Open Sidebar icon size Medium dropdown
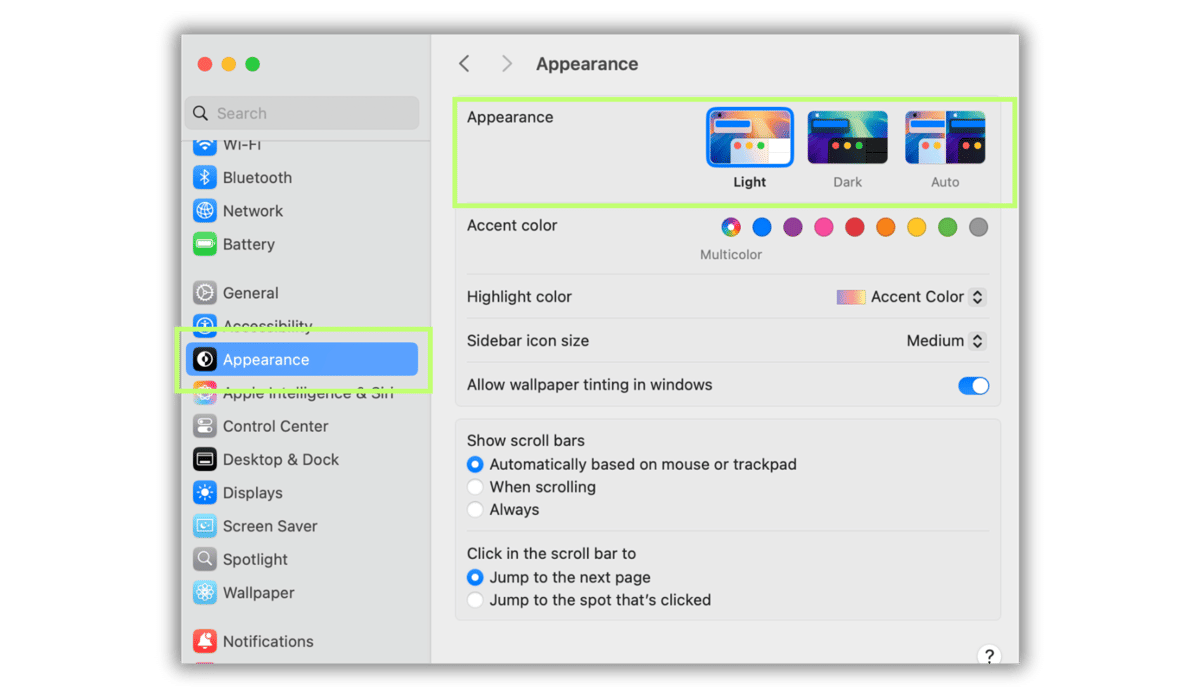 [x=946, y=341]
